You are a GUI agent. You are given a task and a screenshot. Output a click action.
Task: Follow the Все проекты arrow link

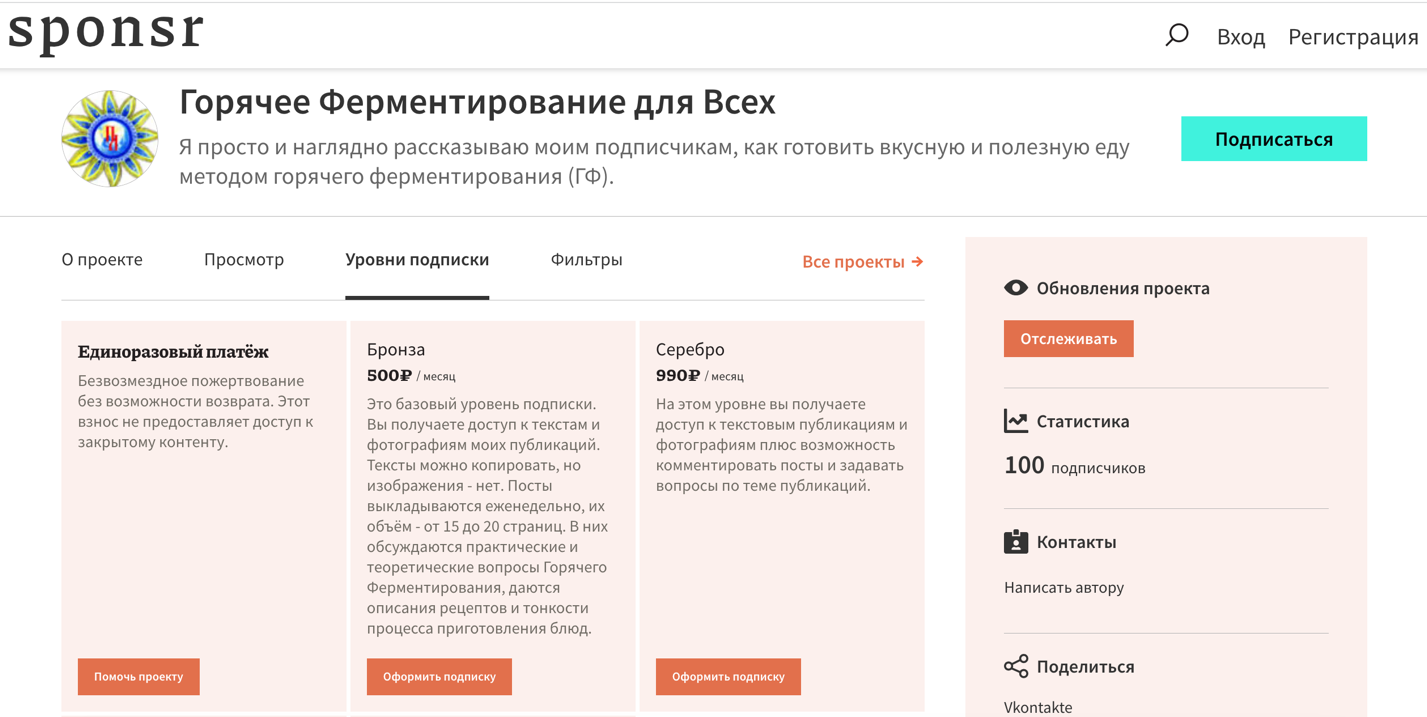pos(862,262)
